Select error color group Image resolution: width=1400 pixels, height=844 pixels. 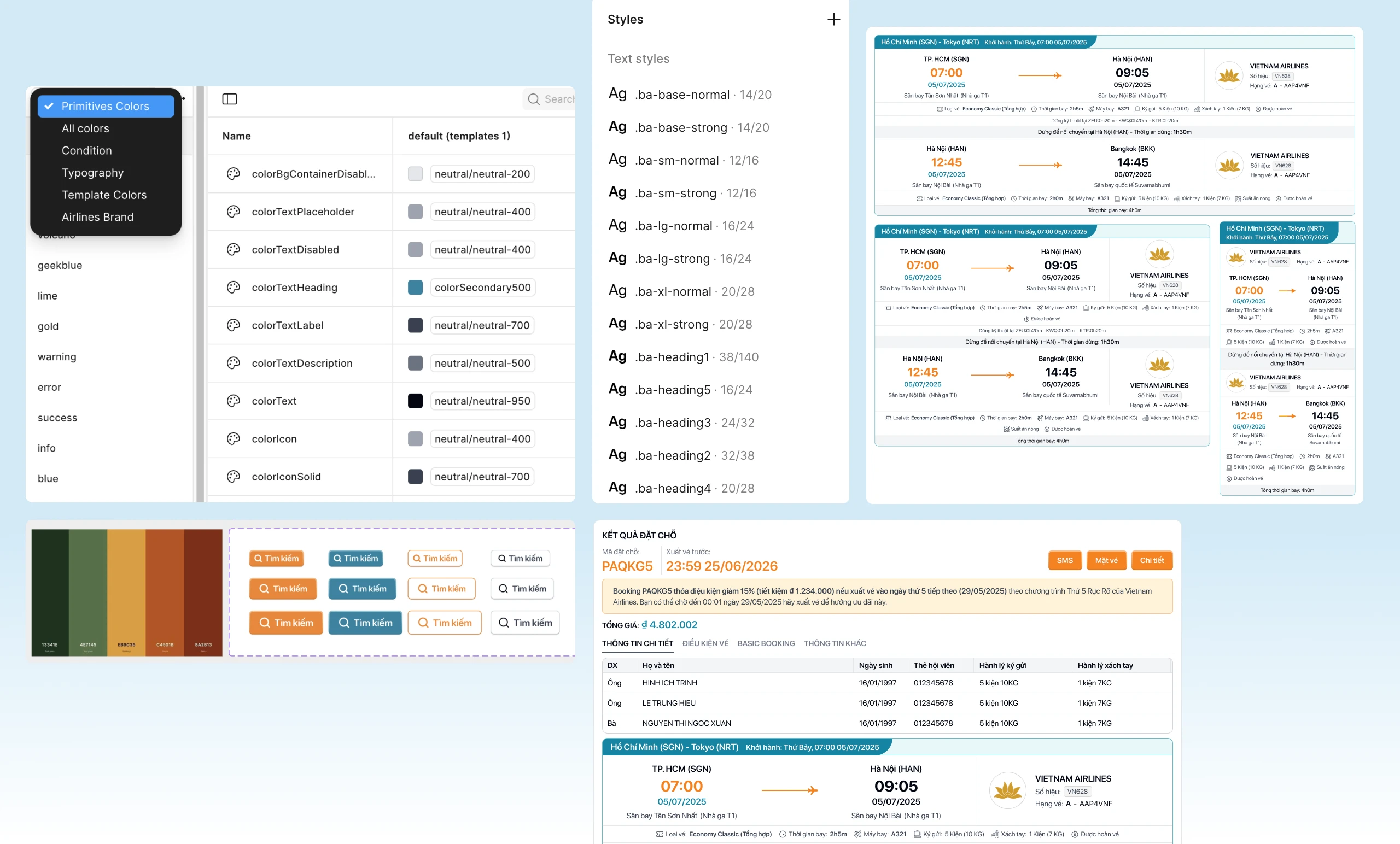(49, 388)
